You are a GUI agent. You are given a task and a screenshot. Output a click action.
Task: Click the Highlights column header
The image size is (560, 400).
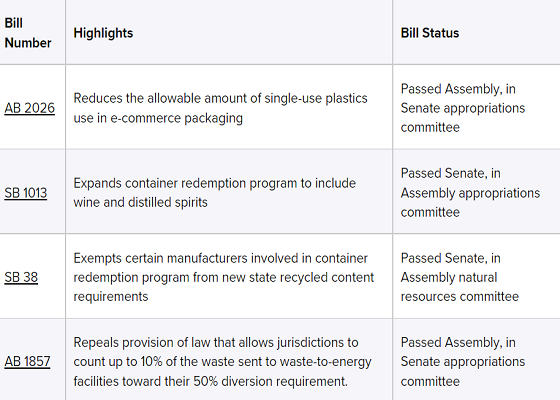pos(103,33)
